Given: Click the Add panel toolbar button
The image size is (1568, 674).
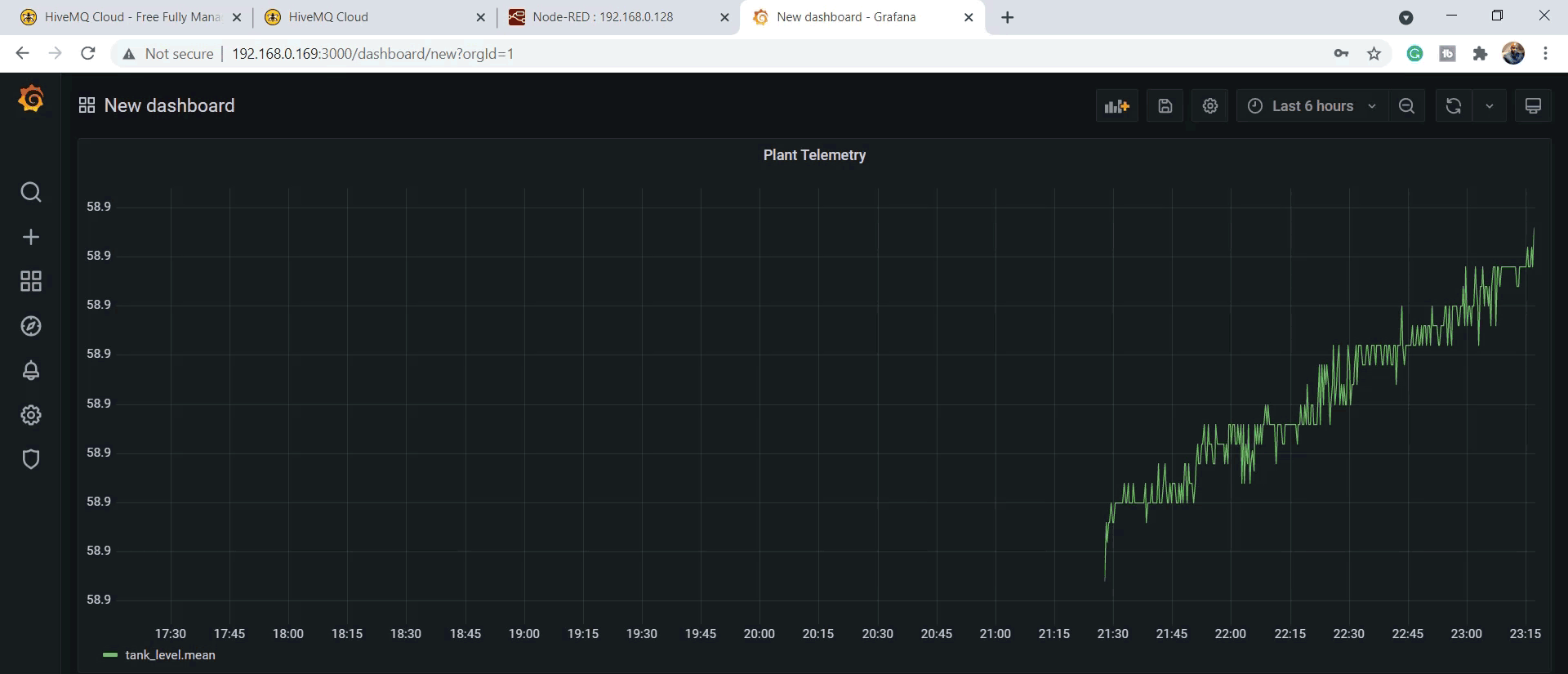Looking at the screenshot, I should tap(1116, 106).
